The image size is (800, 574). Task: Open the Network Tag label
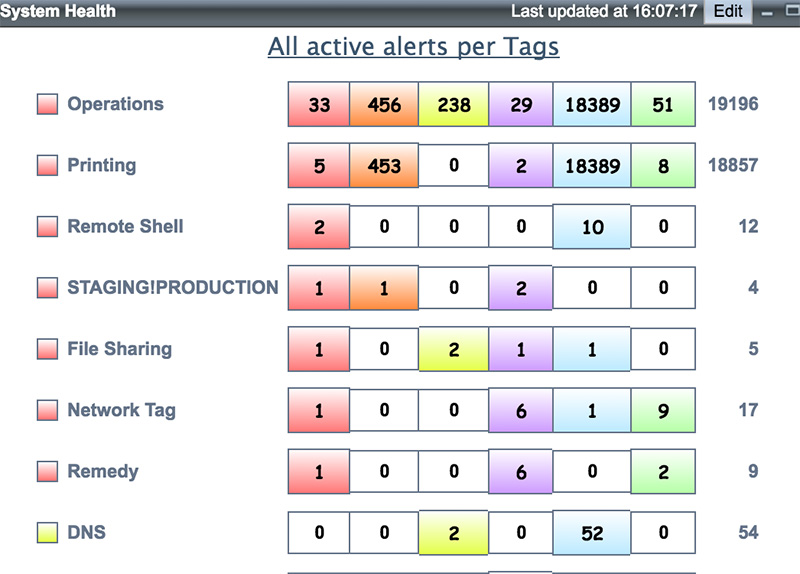pos(121,410)
